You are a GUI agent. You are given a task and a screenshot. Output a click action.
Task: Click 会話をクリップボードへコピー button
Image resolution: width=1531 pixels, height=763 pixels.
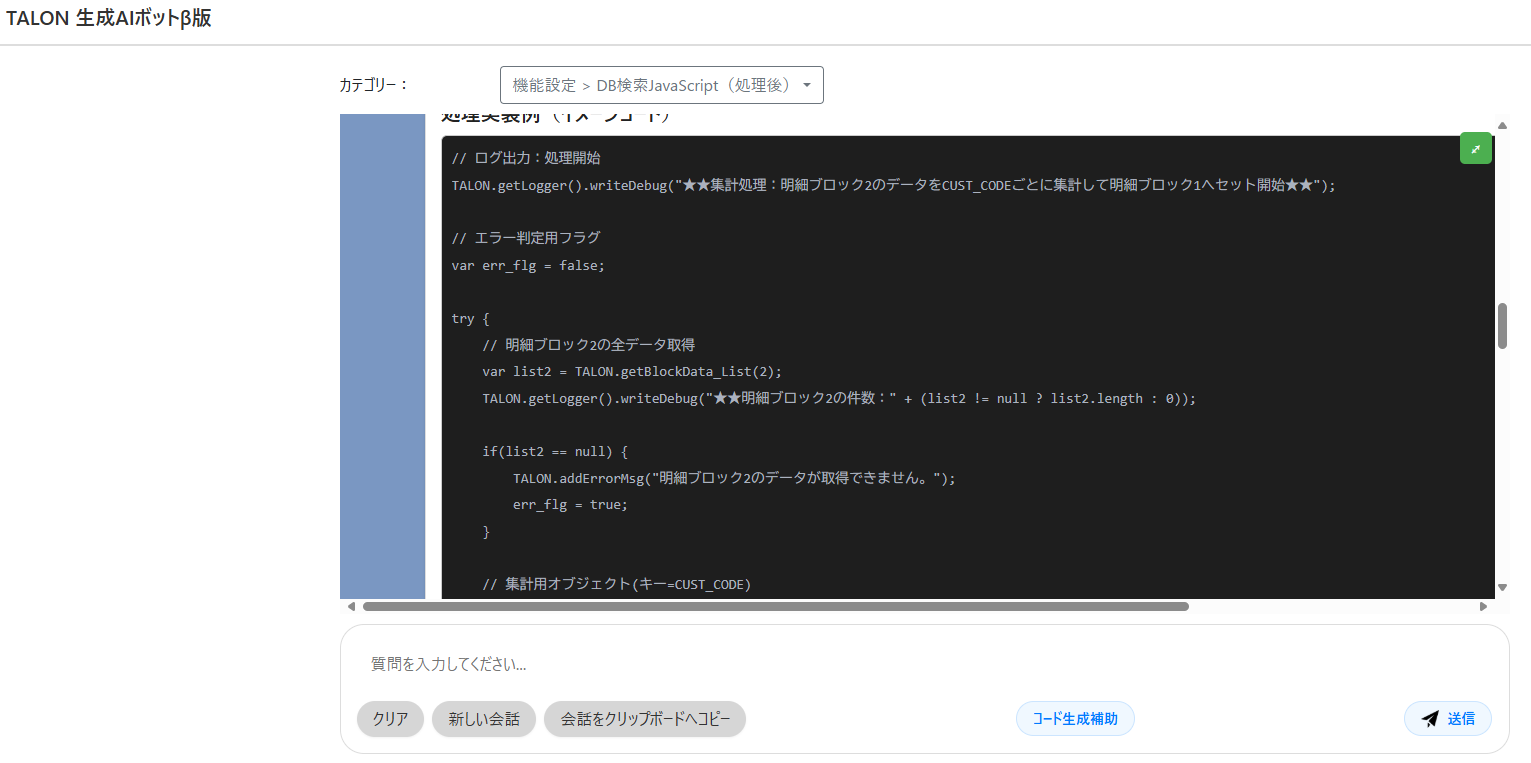tap(645, 718)
